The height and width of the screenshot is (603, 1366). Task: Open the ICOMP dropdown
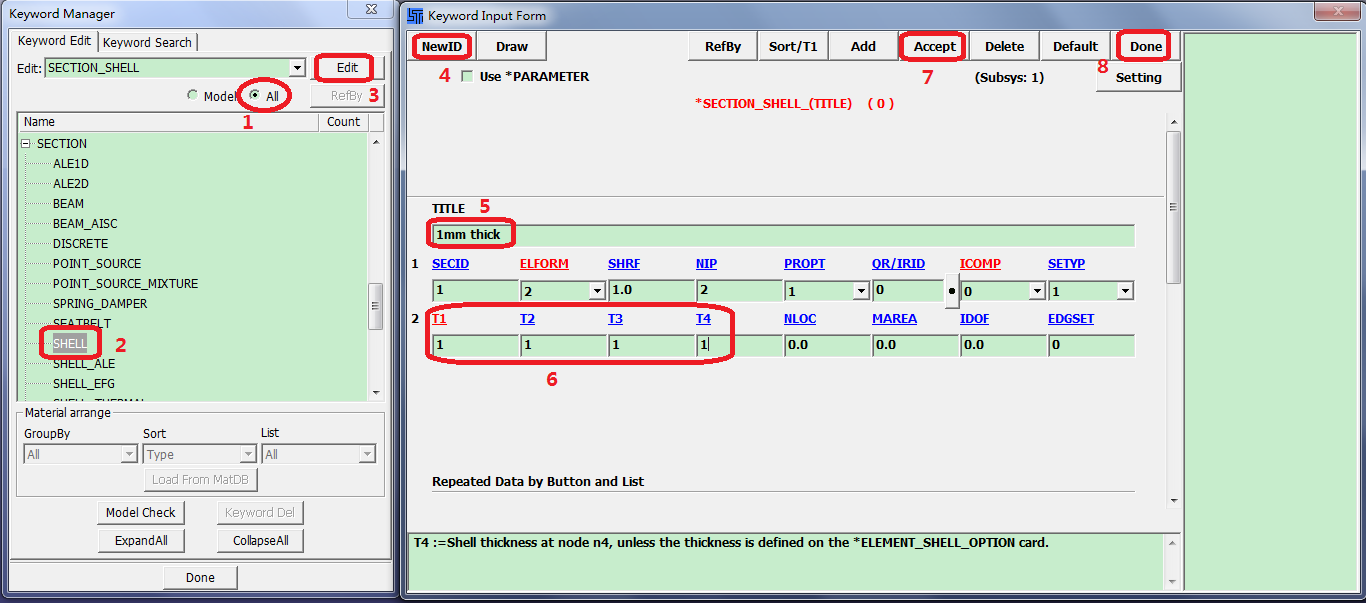pyautogui.click(x=1037, y=291)
